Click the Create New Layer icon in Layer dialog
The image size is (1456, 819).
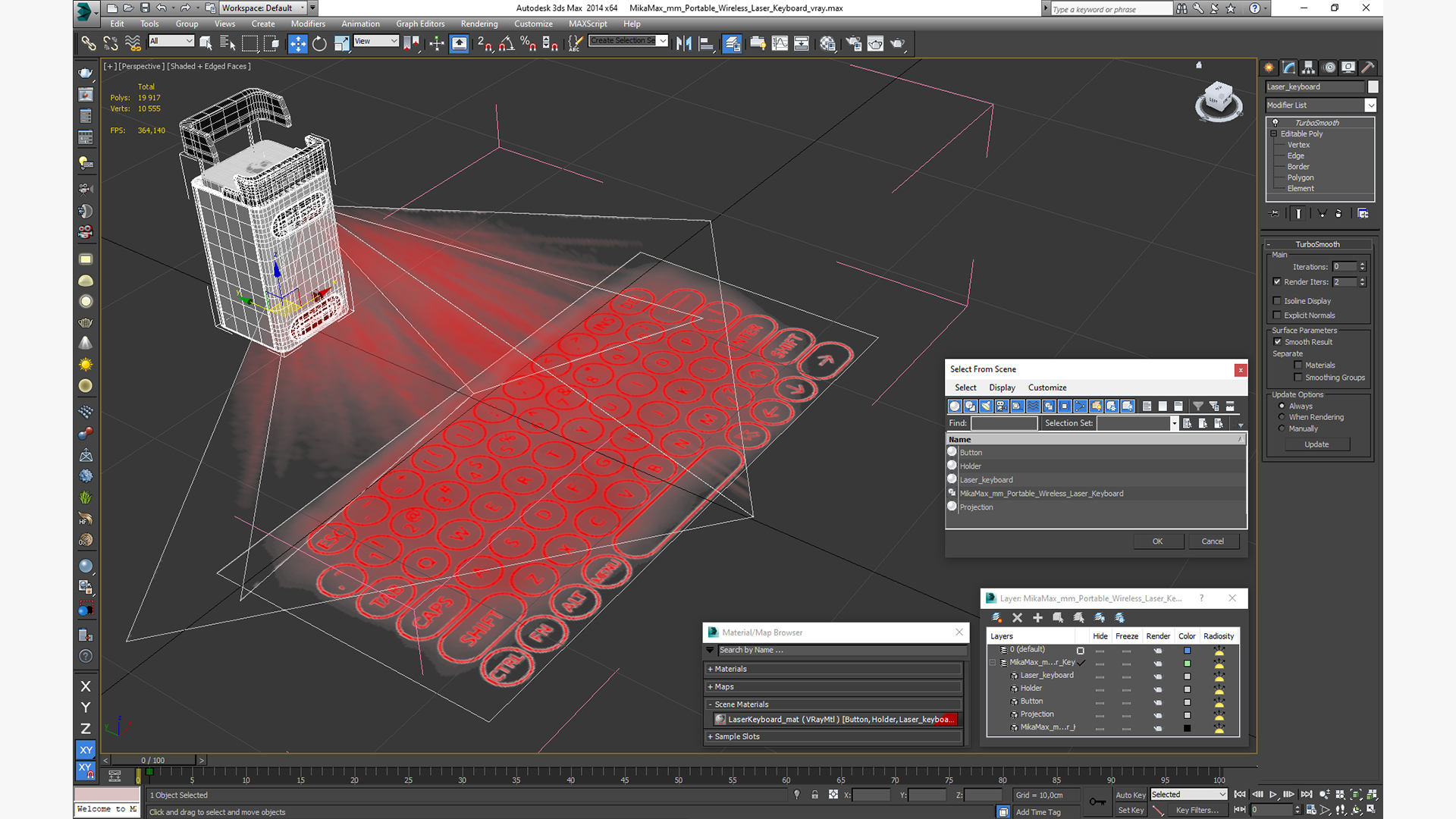tap(996, 617)
